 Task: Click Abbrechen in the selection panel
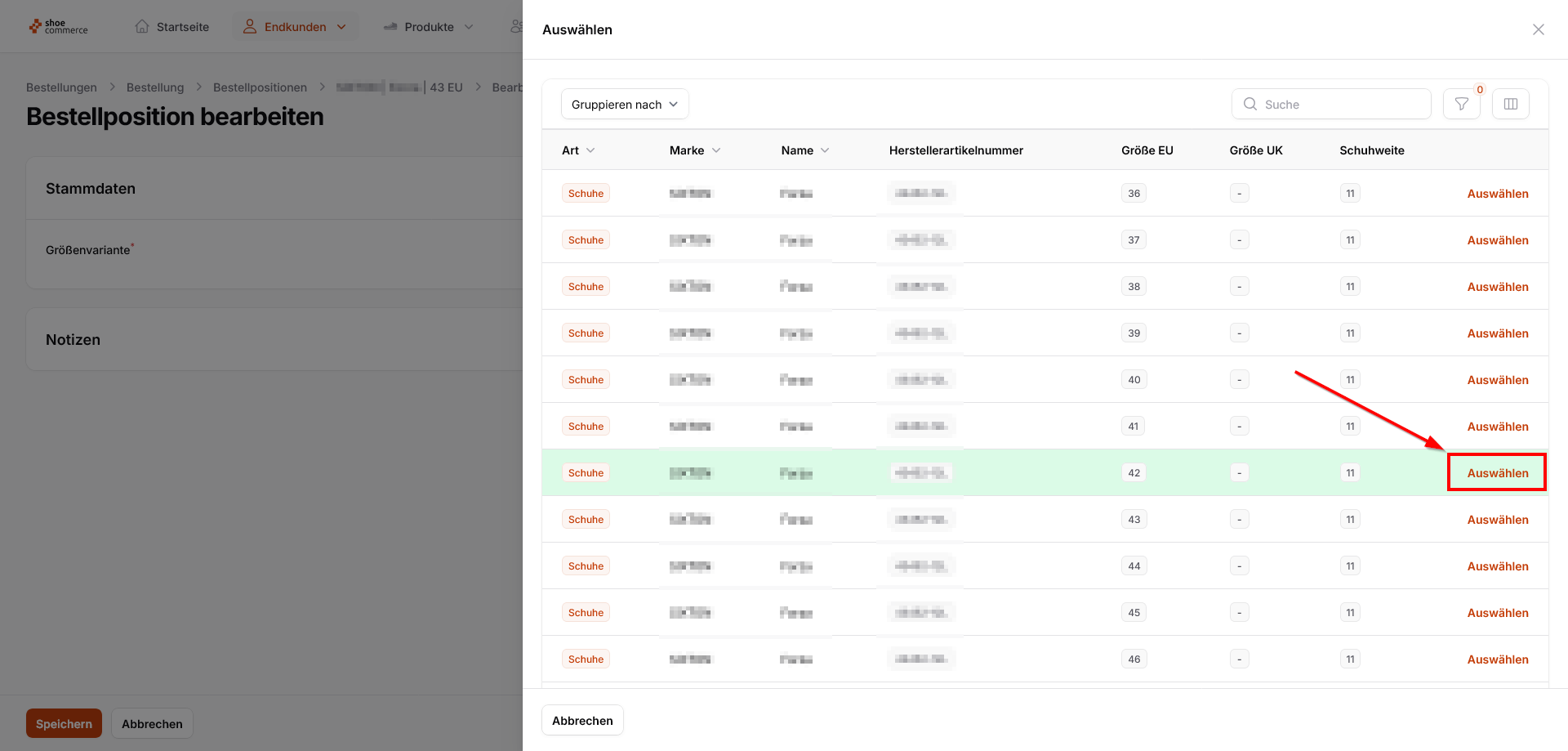pos(582,720)
